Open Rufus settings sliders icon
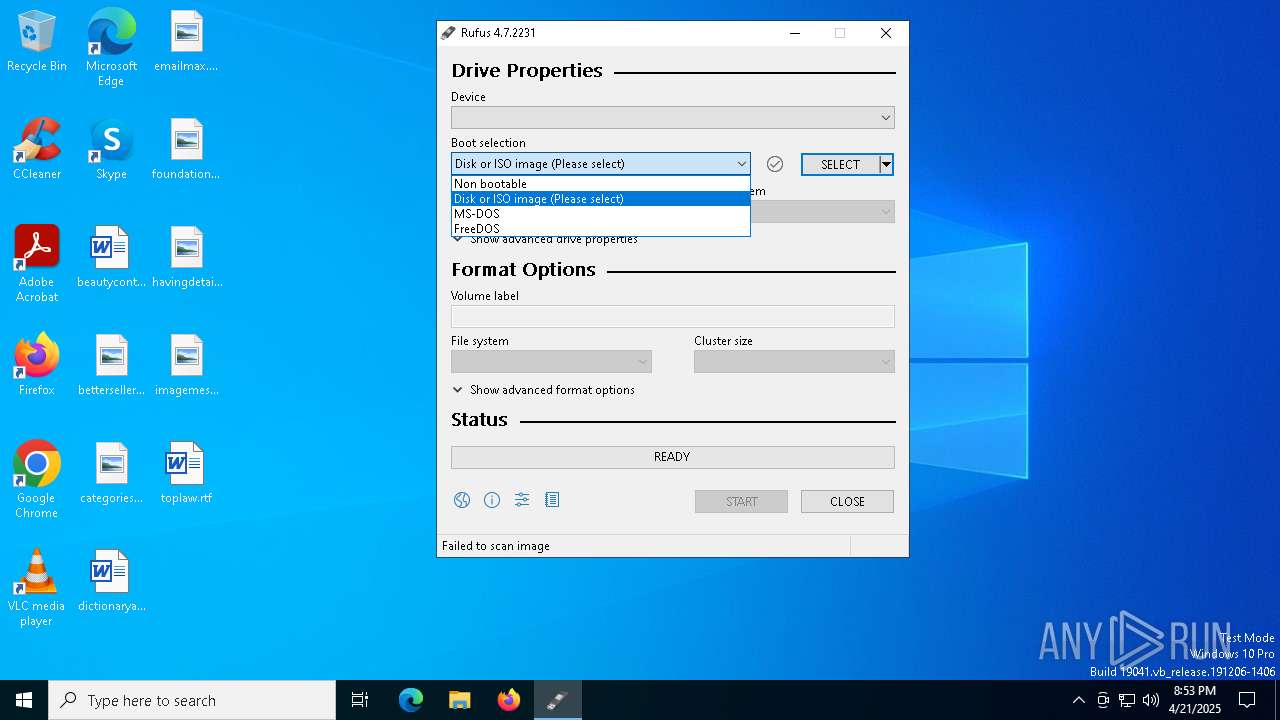 pos(522,500)
